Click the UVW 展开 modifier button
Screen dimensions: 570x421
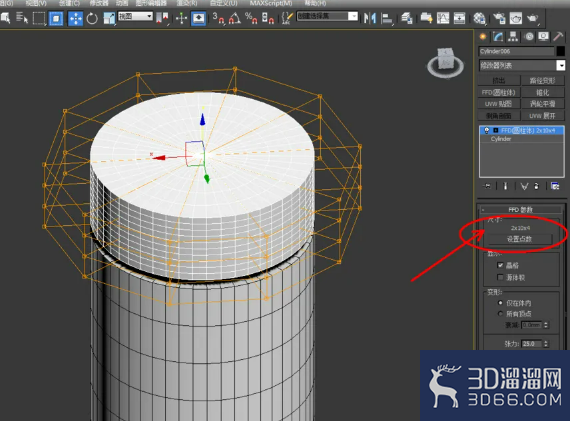click(542, 116)
